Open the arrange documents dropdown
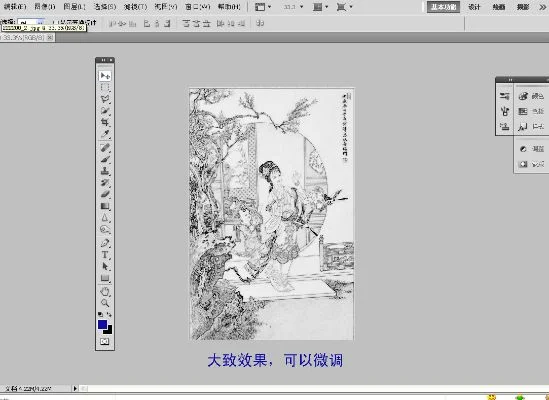Viewport: 549px width, 400px height. pyautogui.click(x=320, y=7)
